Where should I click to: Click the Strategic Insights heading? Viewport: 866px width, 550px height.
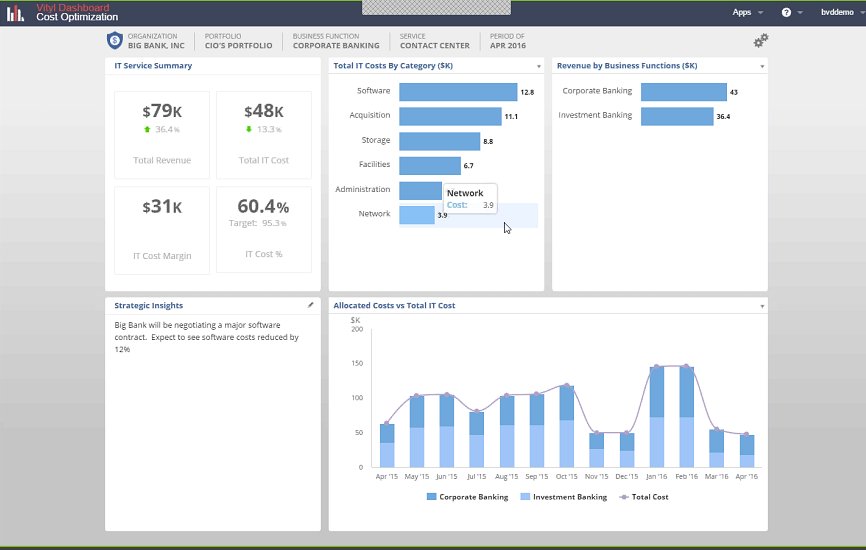point(149,305)
